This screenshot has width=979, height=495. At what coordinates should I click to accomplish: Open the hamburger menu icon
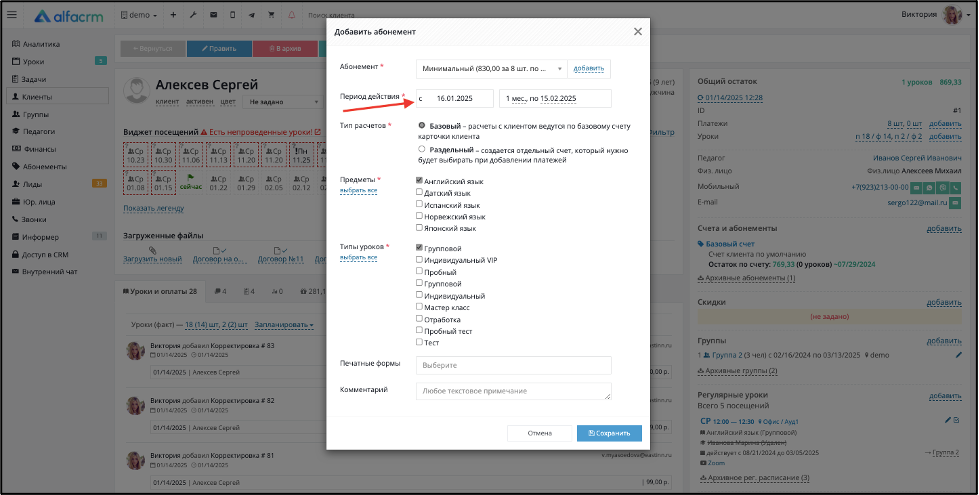coord(12,15)
